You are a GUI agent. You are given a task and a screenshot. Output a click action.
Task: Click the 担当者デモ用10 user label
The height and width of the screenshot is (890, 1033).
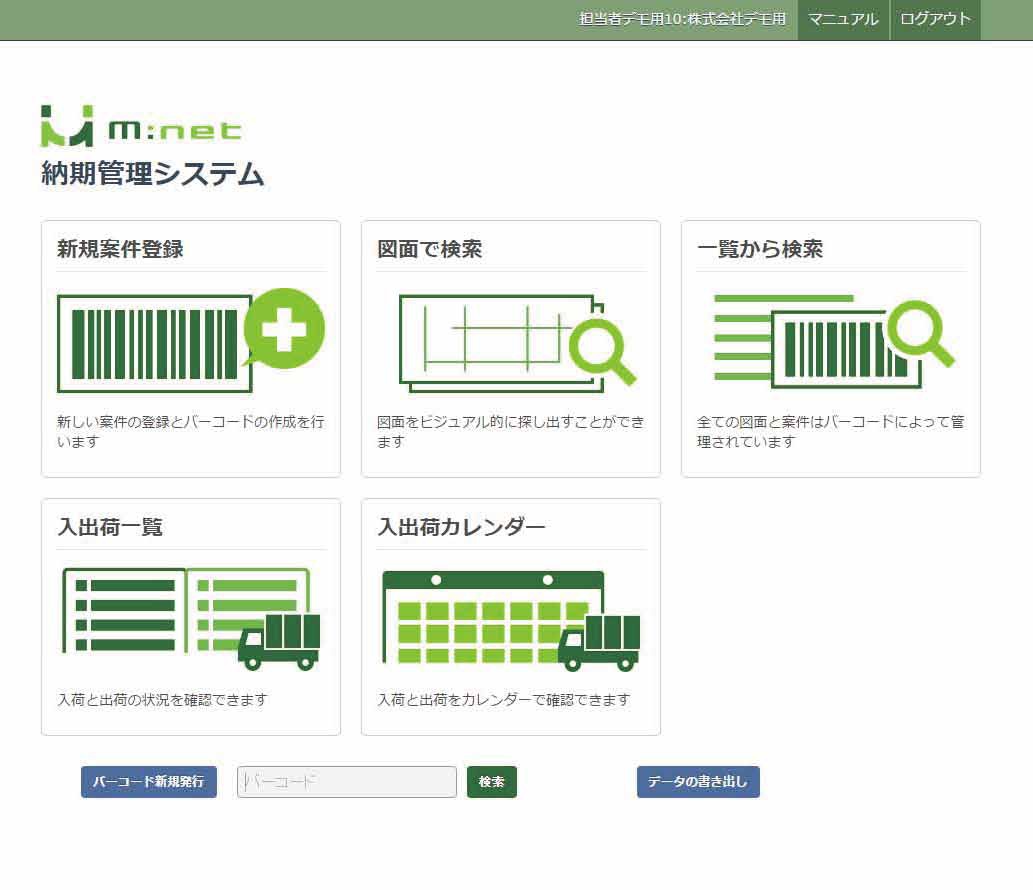pos(682,19)
